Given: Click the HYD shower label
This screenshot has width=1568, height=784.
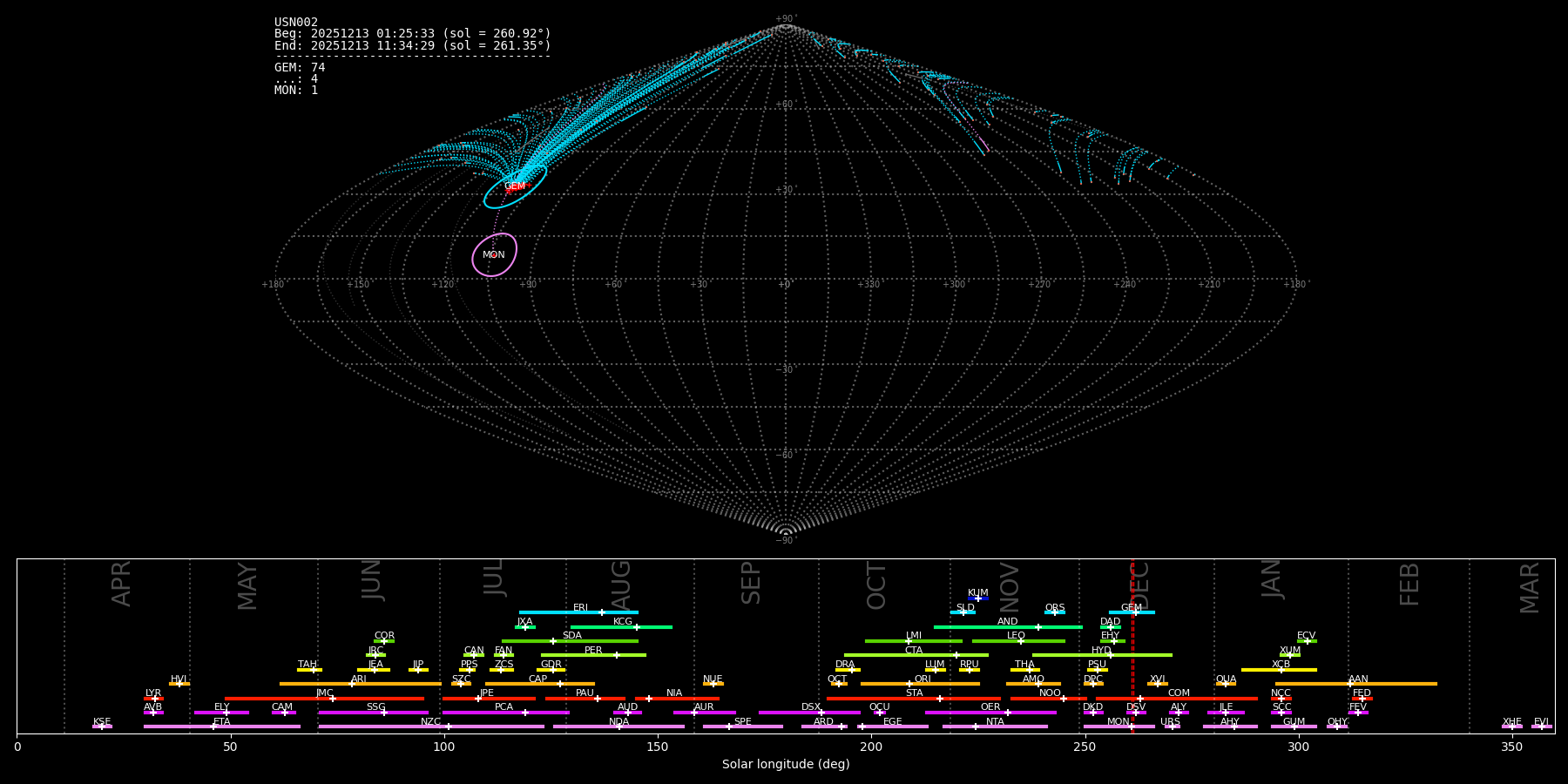Looking at the screenshot, I should tap(1101, 651).
